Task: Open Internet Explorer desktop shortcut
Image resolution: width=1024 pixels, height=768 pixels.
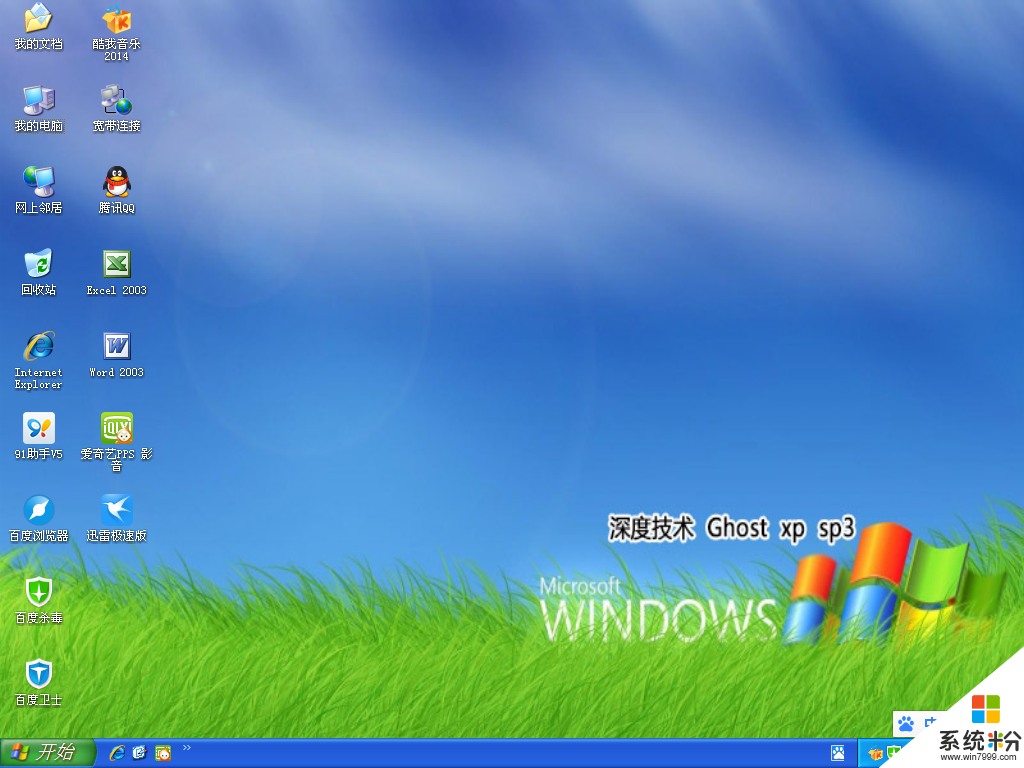Action: click(38, 347)
